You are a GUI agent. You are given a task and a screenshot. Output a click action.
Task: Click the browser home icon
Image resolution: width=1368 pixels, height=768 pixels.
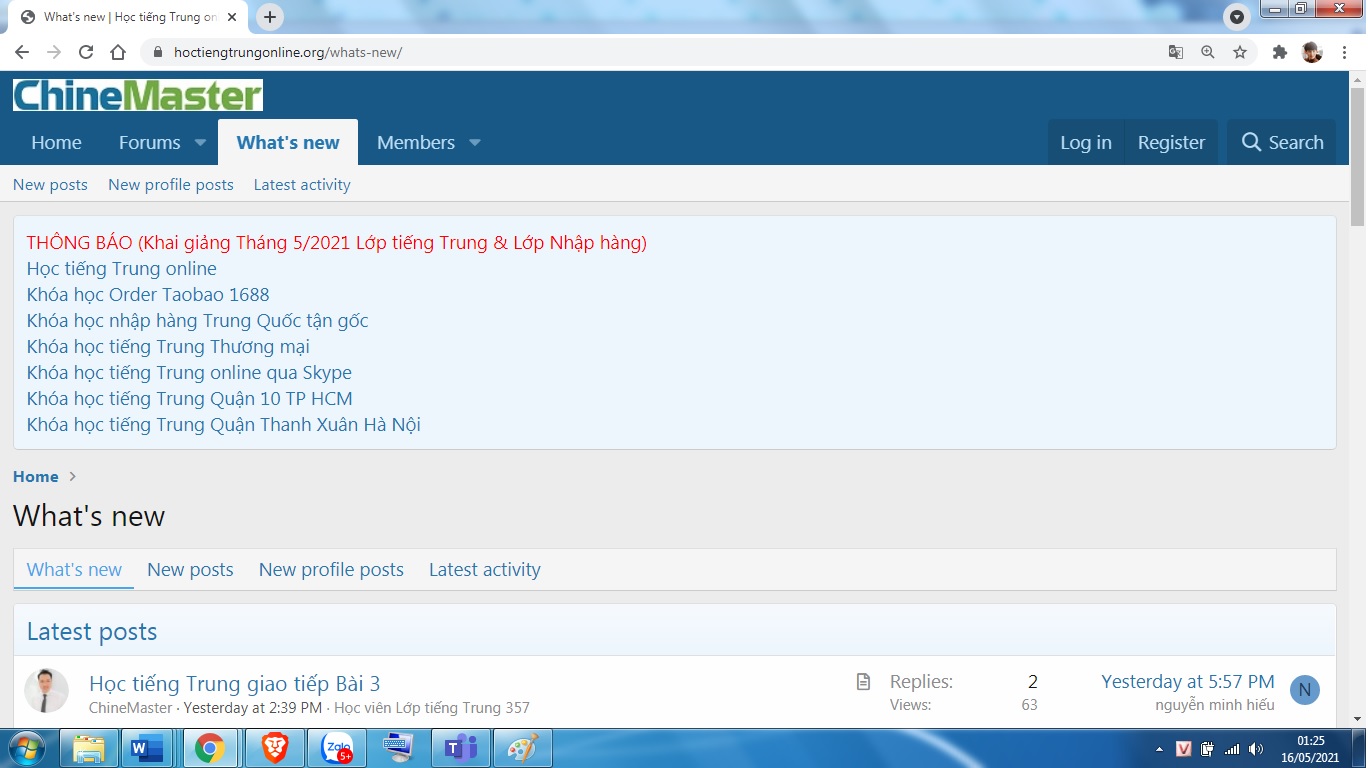pos(118,52)
